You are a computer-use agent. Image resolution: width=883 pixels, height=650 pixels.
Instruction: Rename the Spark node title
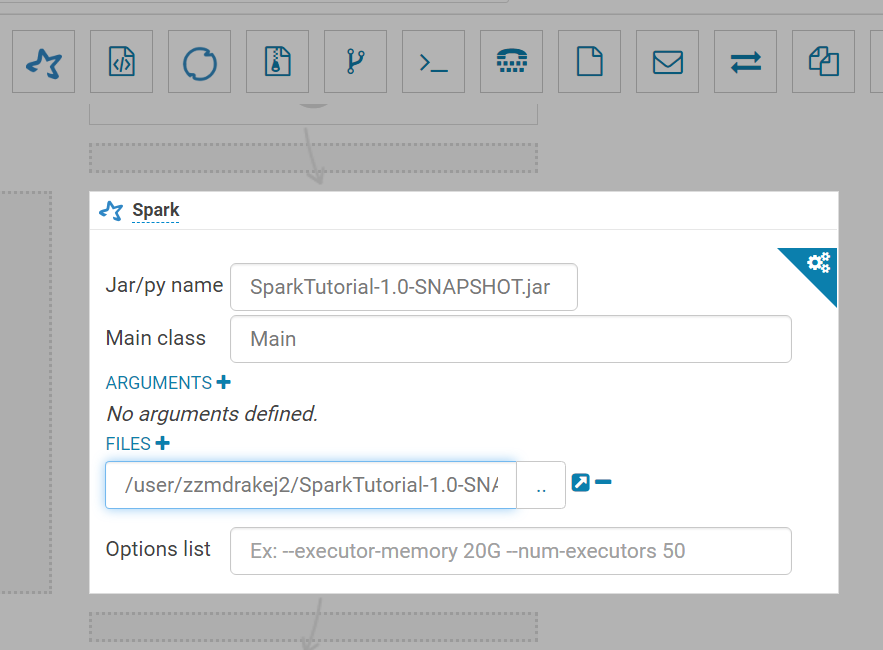[x=155, y=210]
